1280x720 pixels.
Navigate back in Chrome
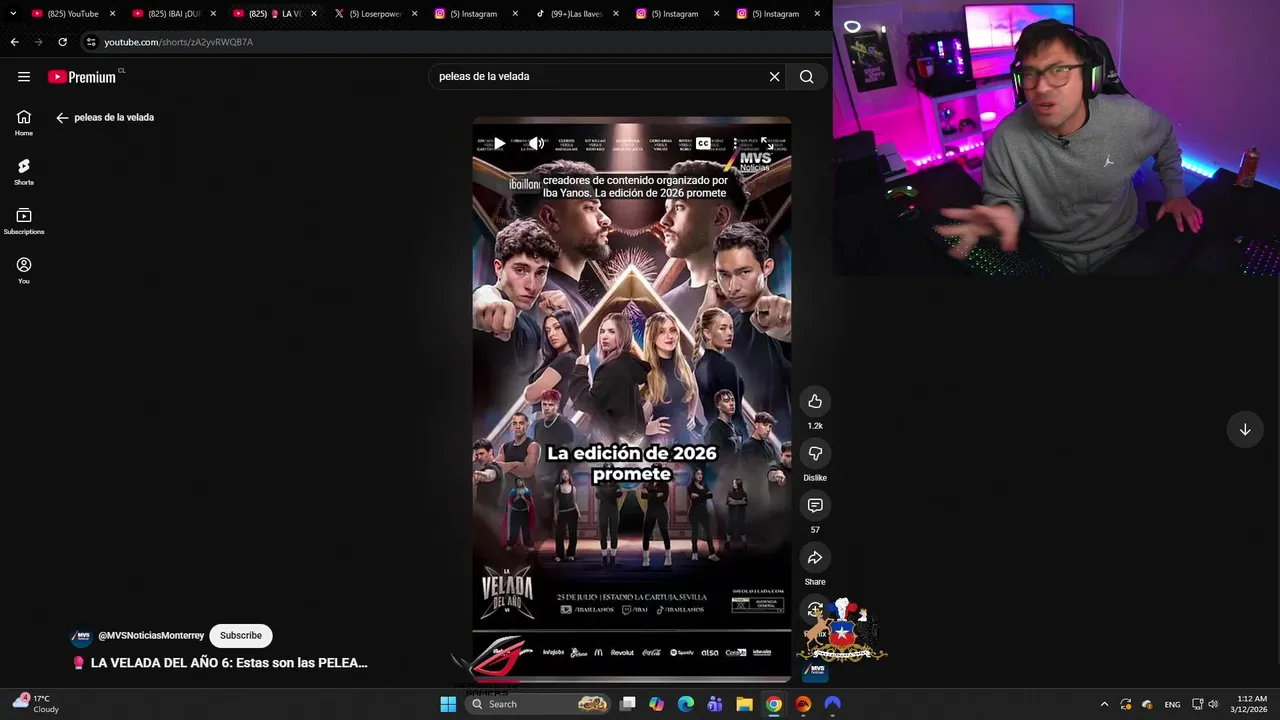[x=14, y=42]
